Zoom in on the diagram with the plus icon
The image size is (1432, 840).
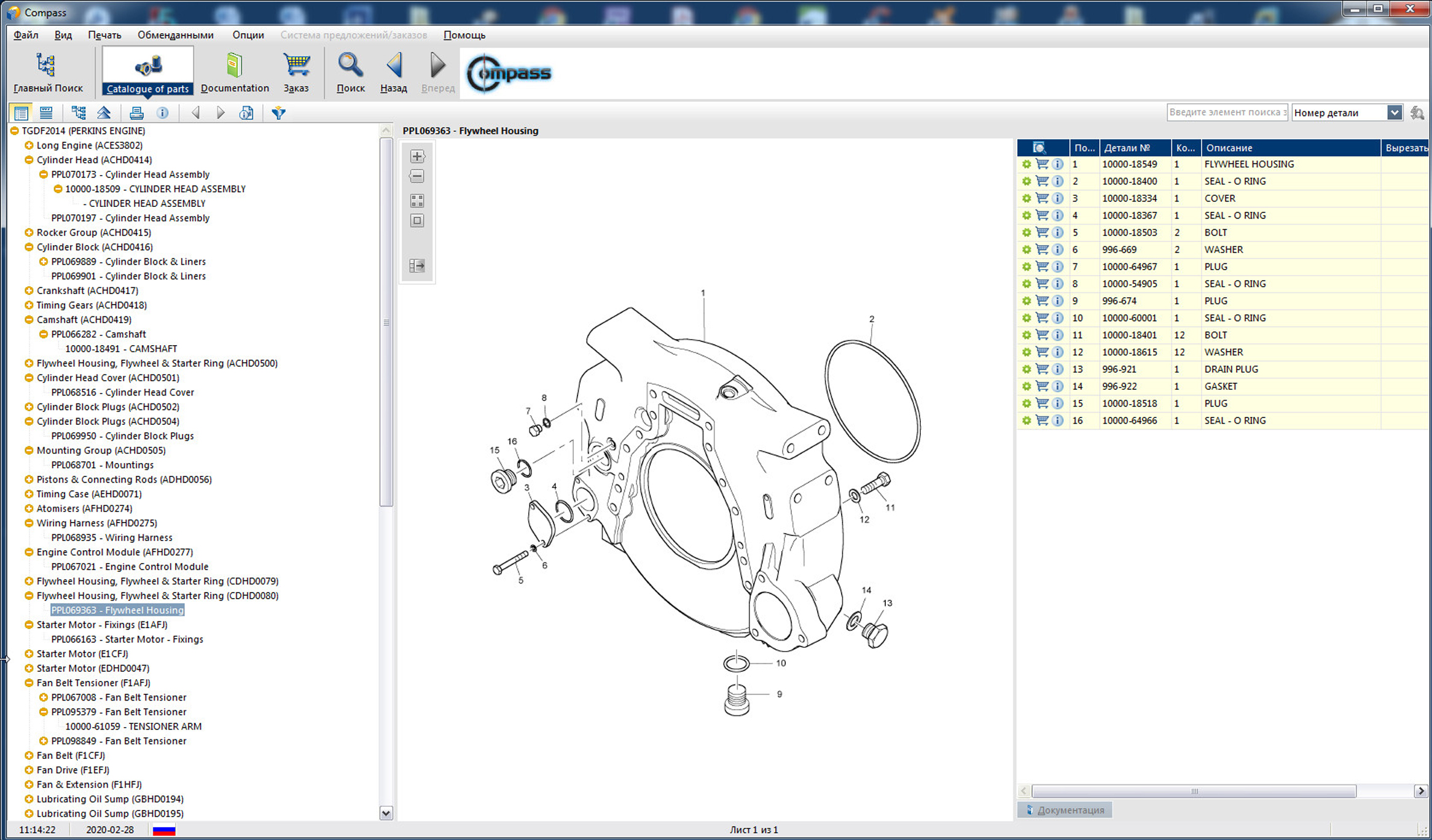coord(417,157)
